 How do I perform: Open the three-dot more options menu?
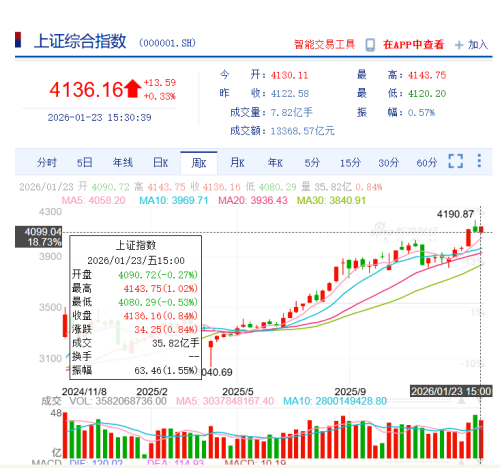click(479, 161)
